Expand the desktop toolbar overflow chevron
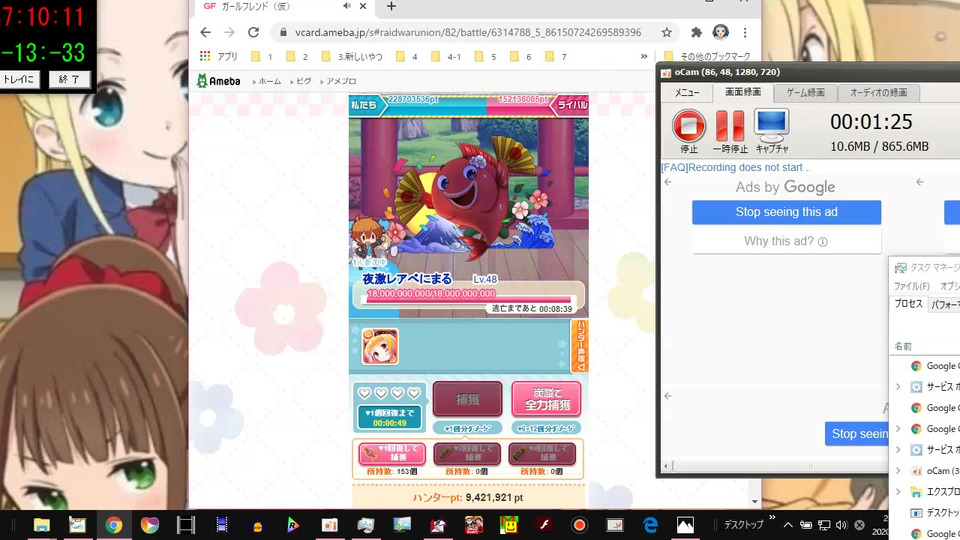 [772, 517]
